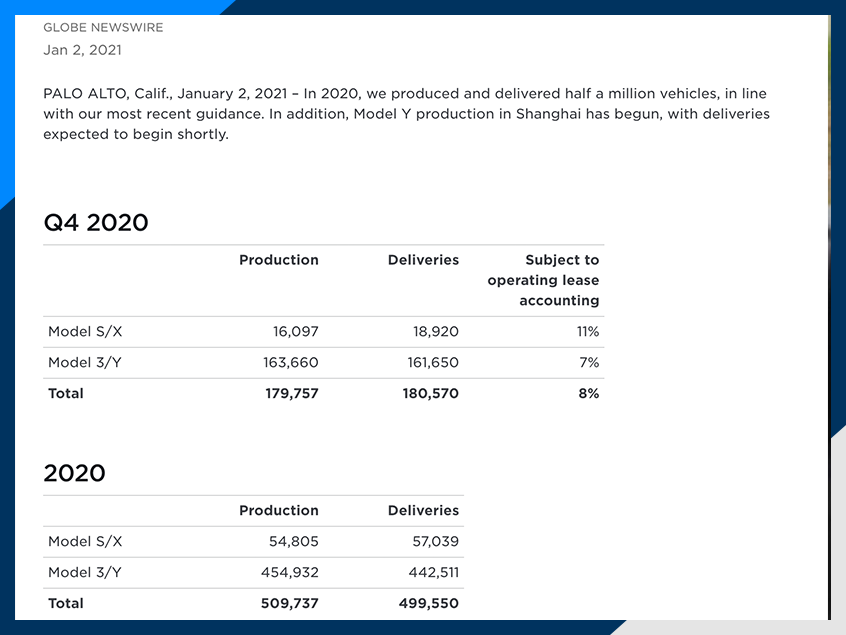Select the 163,660 production value

tap(291, 363)
